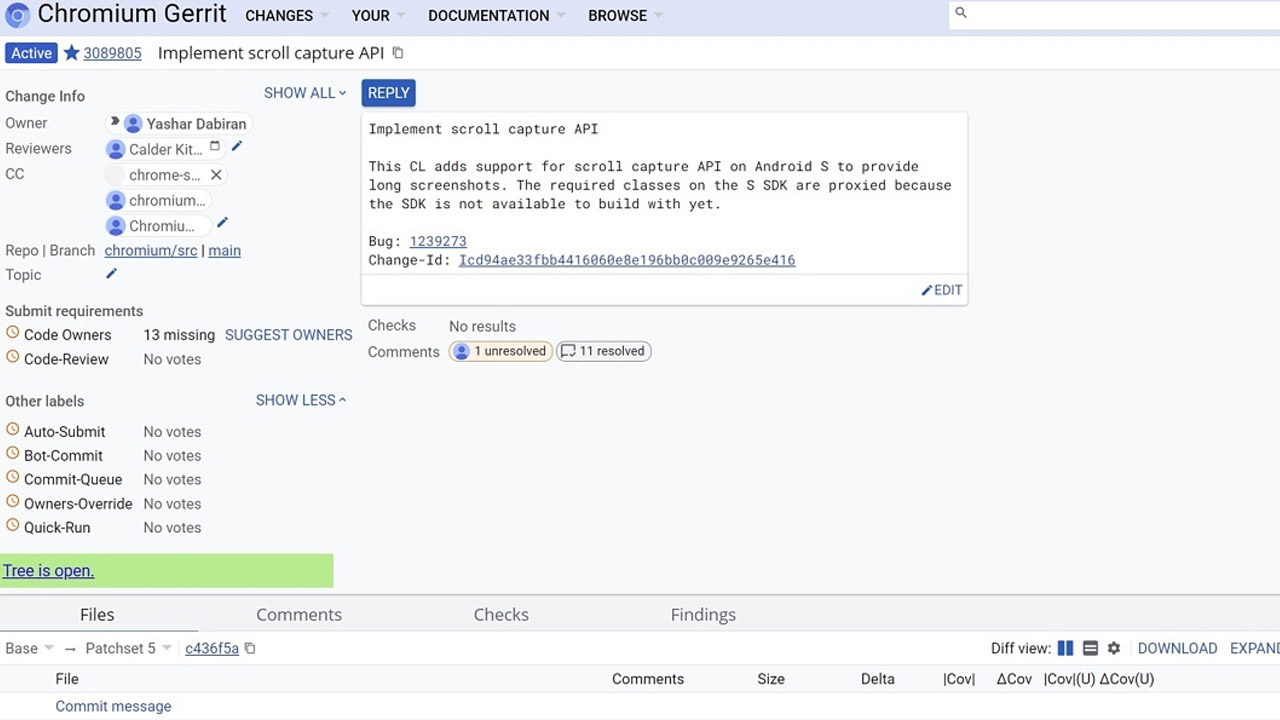Click the attention arrow icon before Yashar Dabiran
The image size is (1280, 720).
115,122
